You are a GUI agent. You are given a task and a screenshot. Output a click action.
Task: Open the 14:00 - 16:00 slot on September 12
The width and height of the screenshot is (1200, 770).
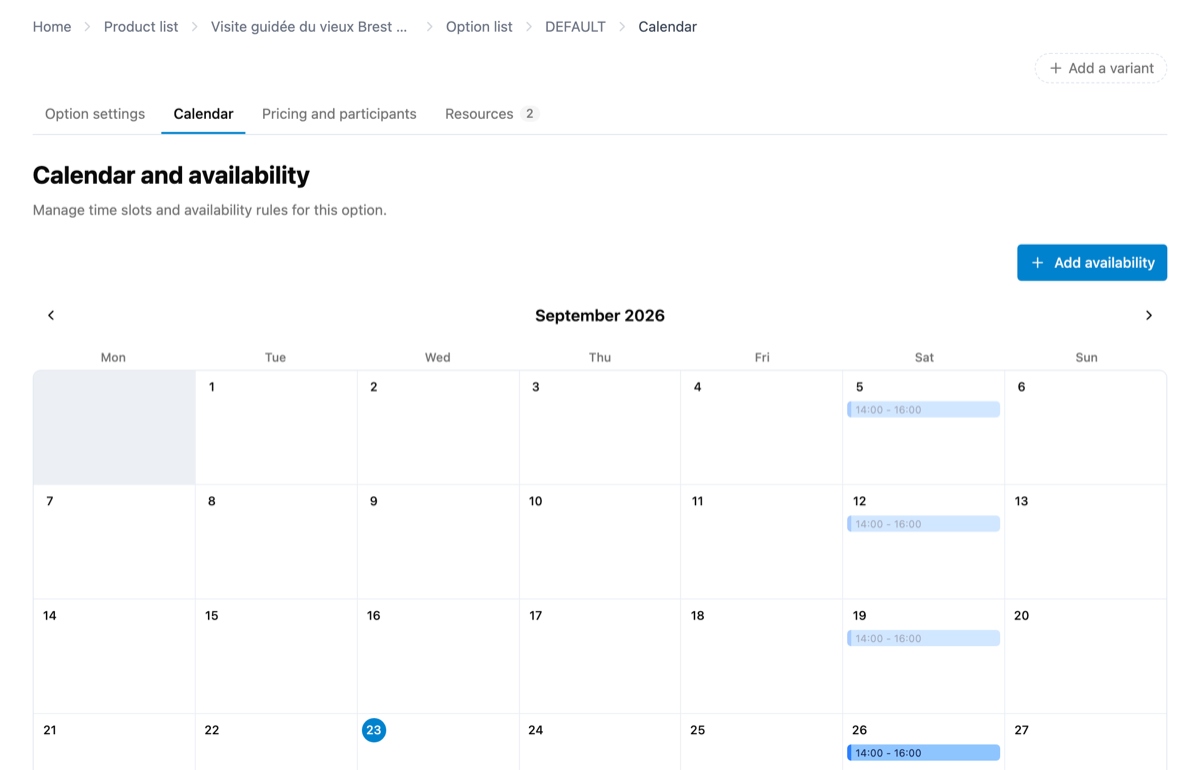[x=923, y=524]
